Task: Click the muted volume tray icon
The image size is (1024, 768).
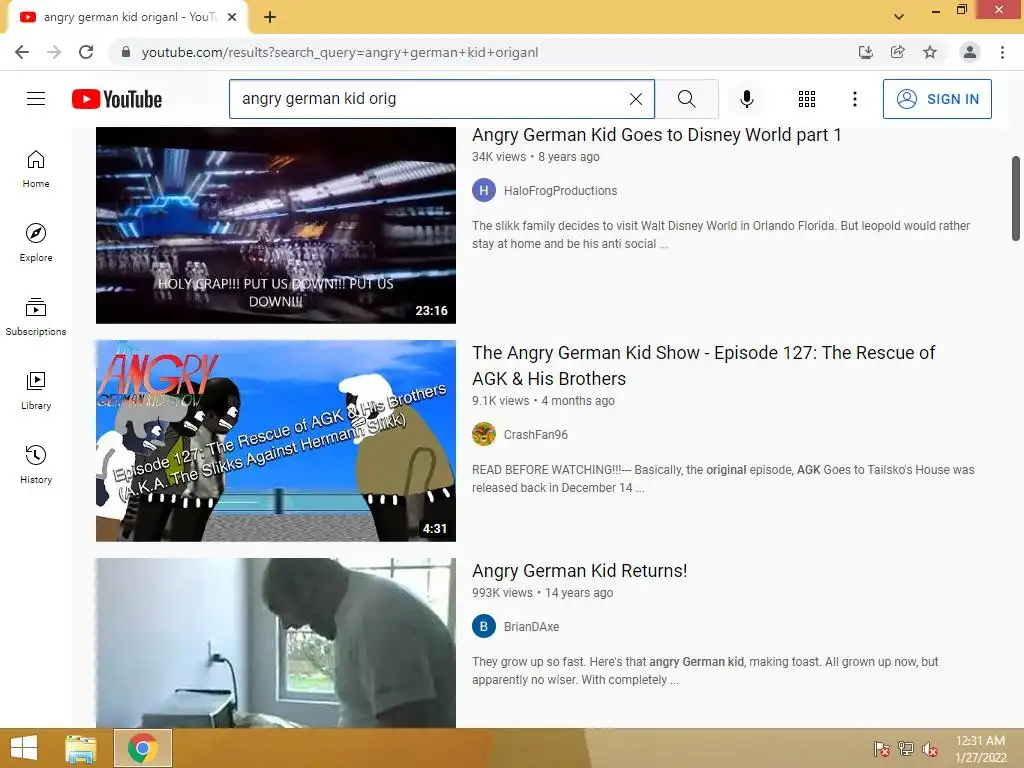Action: point(930,749)
